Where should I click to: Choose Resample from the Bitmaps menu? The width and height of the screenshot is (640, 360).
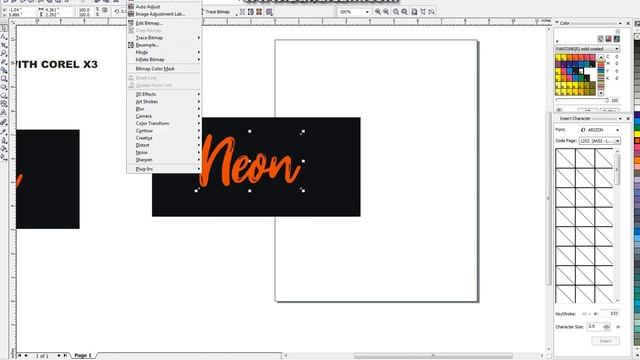pyautogui.click(x=164, y=45)
